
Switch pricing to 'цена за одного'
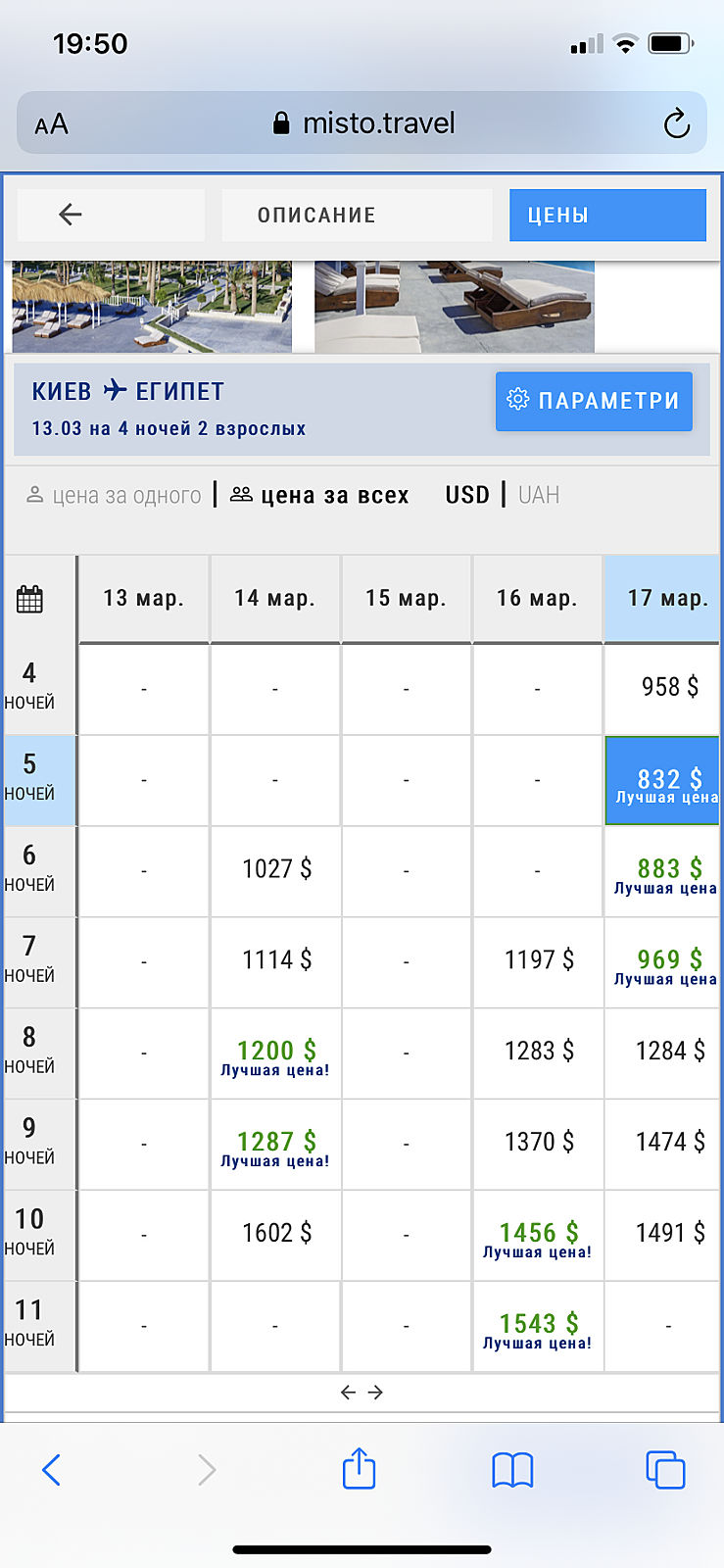[x=114, y=495]
